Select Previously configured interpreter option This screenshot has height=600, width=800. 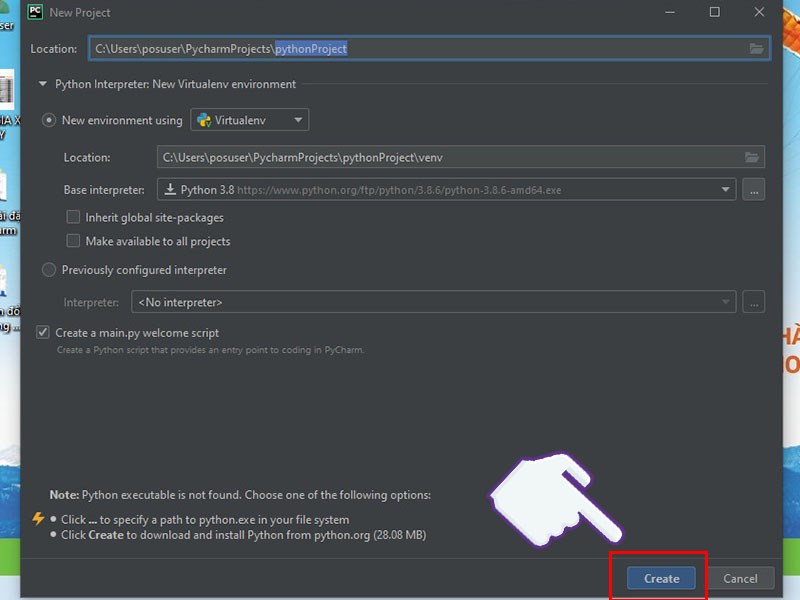tap(48, 269)
